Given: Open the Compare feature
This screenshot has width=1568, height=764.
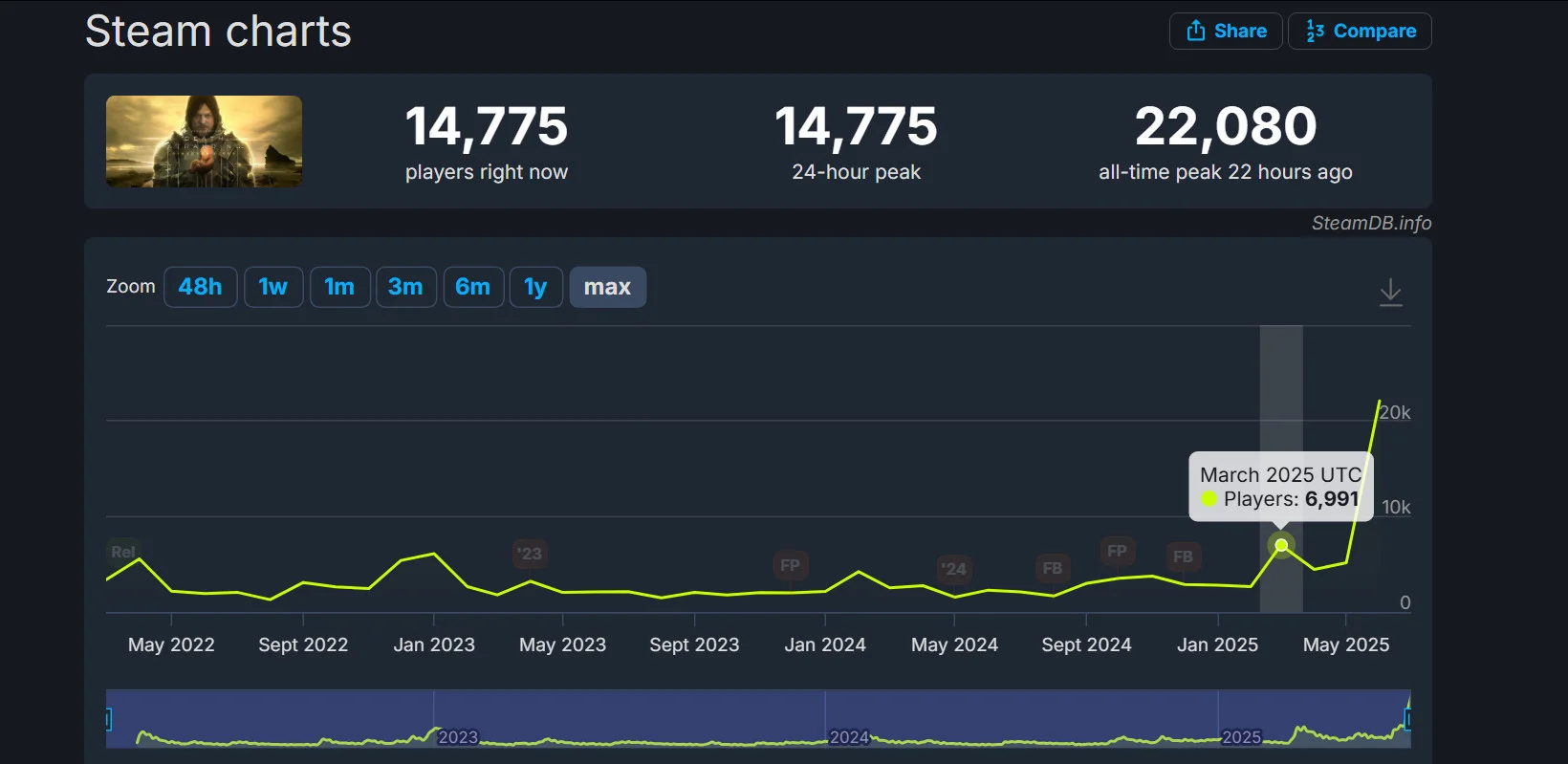Looking at the screenshot, I should (1360, 31).
